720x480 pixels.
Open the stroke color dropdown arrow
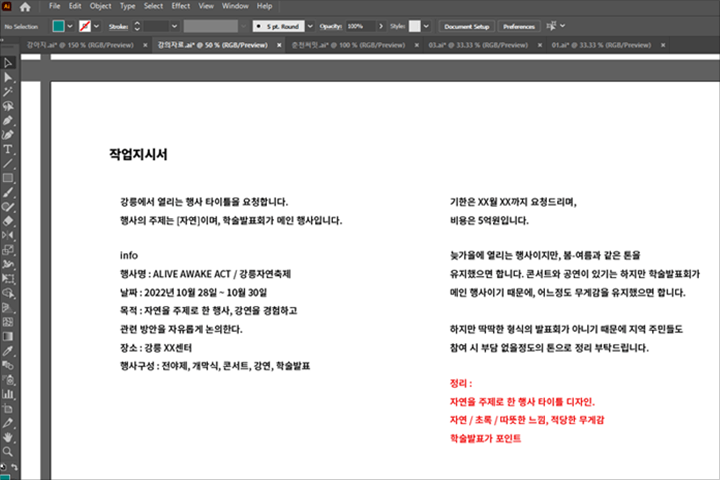tap(96, 26)
